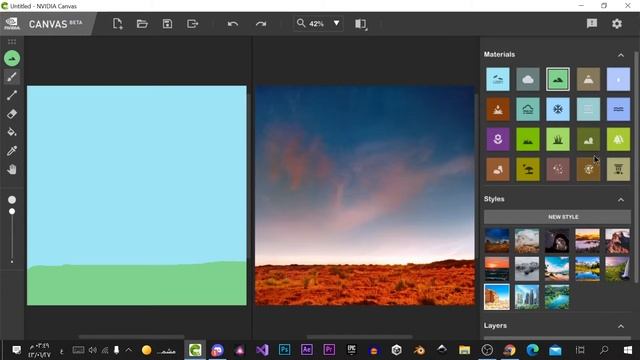Choose the cloudy mountain style thumbnail

coord(527,240)
